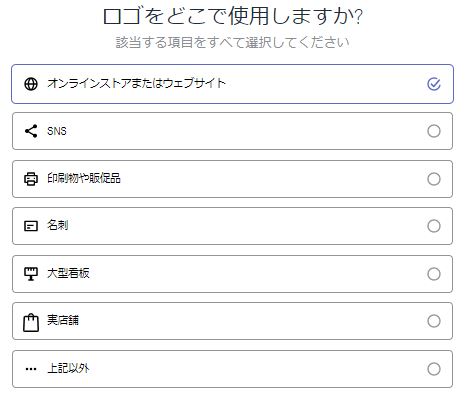The width and height of the screenshot is (470, 403).
Task: Choose the 印刷物や販促品 option label
Action: (x=84, y=178)
